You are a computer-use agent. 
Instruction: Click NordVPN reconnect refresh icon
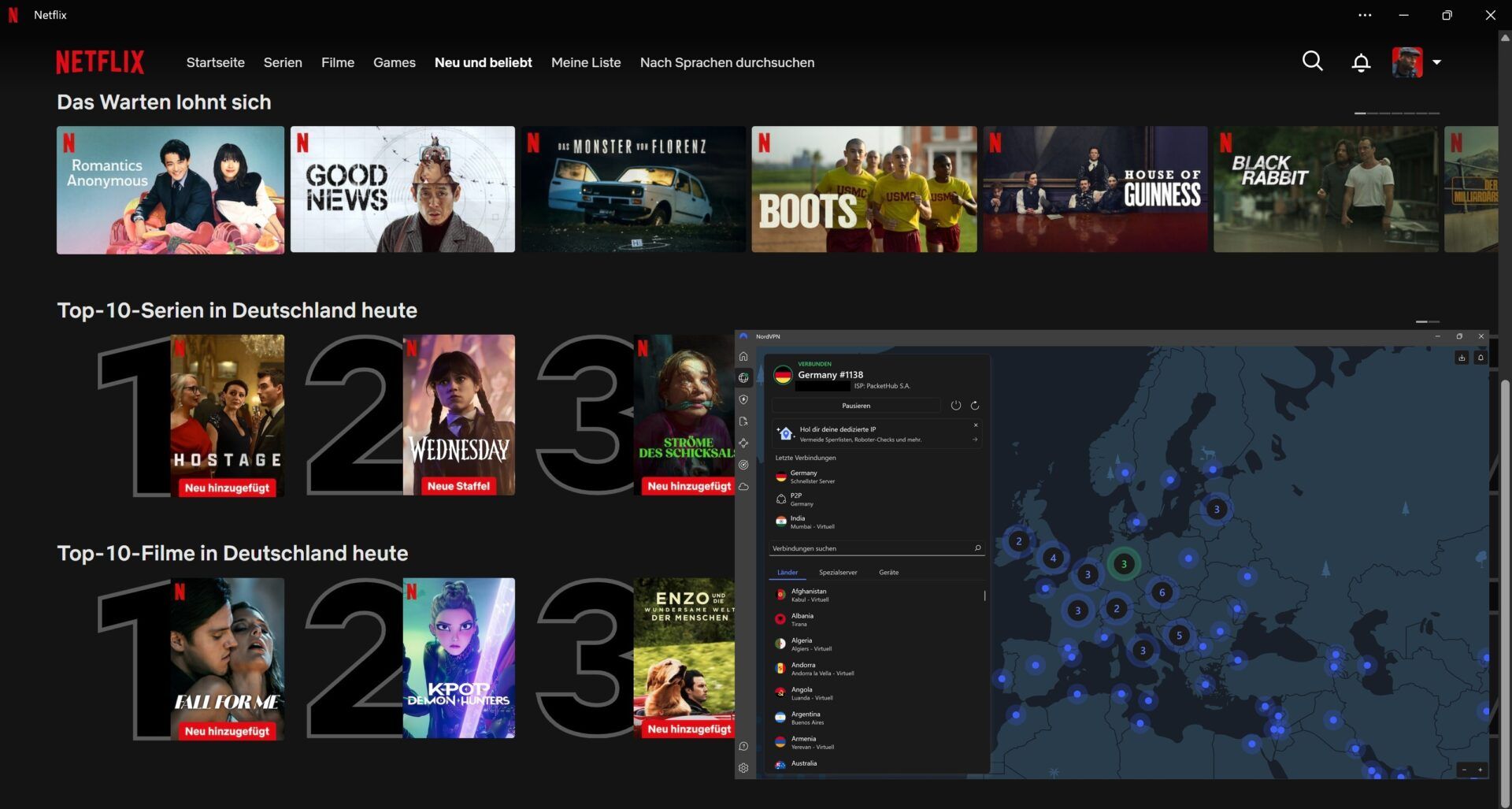975,406
